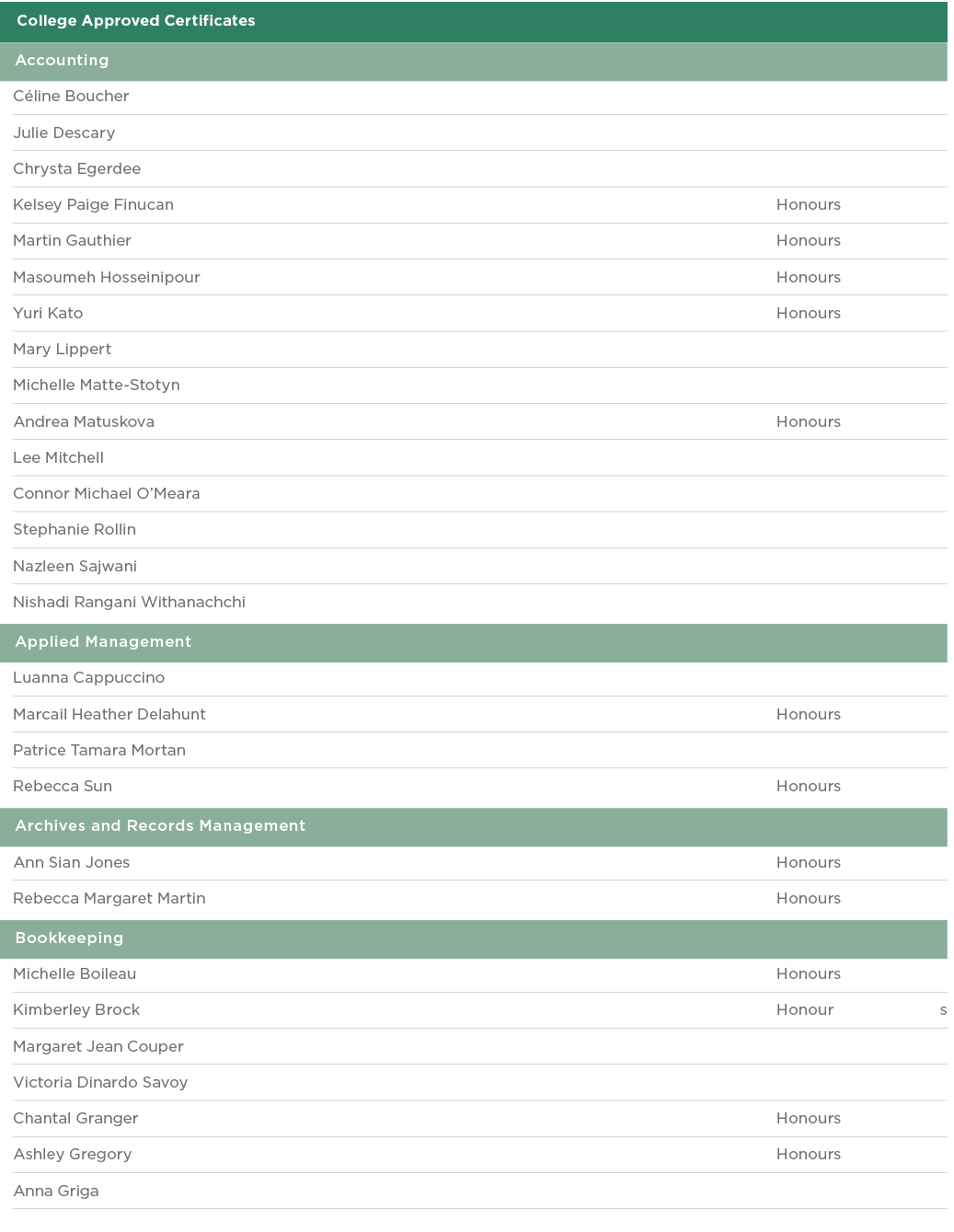954x1232 pixels.
Task: Select the name Masoumeh Hosseinipour
Action: click(107, 278)
